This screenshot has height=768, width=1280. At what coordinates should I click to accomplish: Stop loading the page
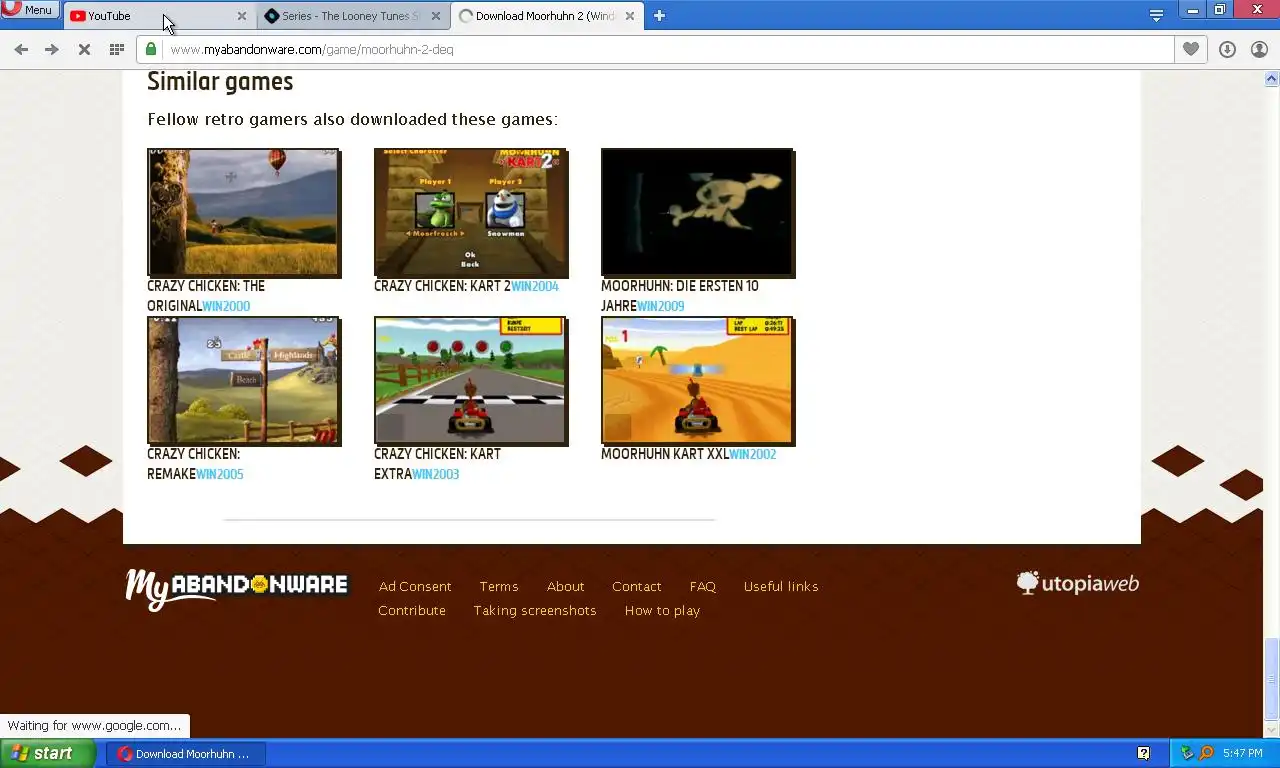(x=84, y=49)
